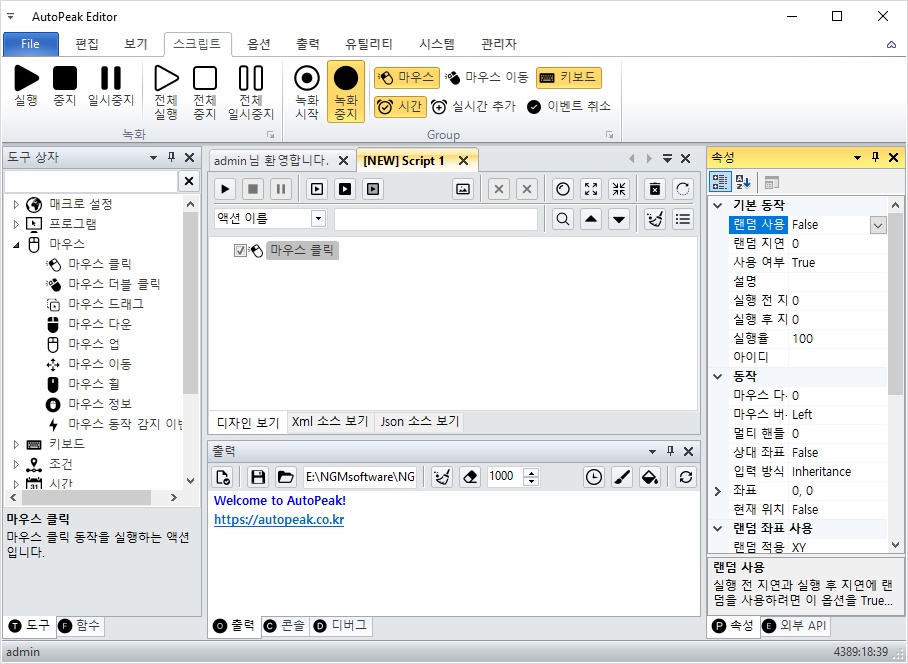This screenshot has width=908, height=664.
Task: Open the 랜덤 사용 value dropdown
Action: (878, 225)
